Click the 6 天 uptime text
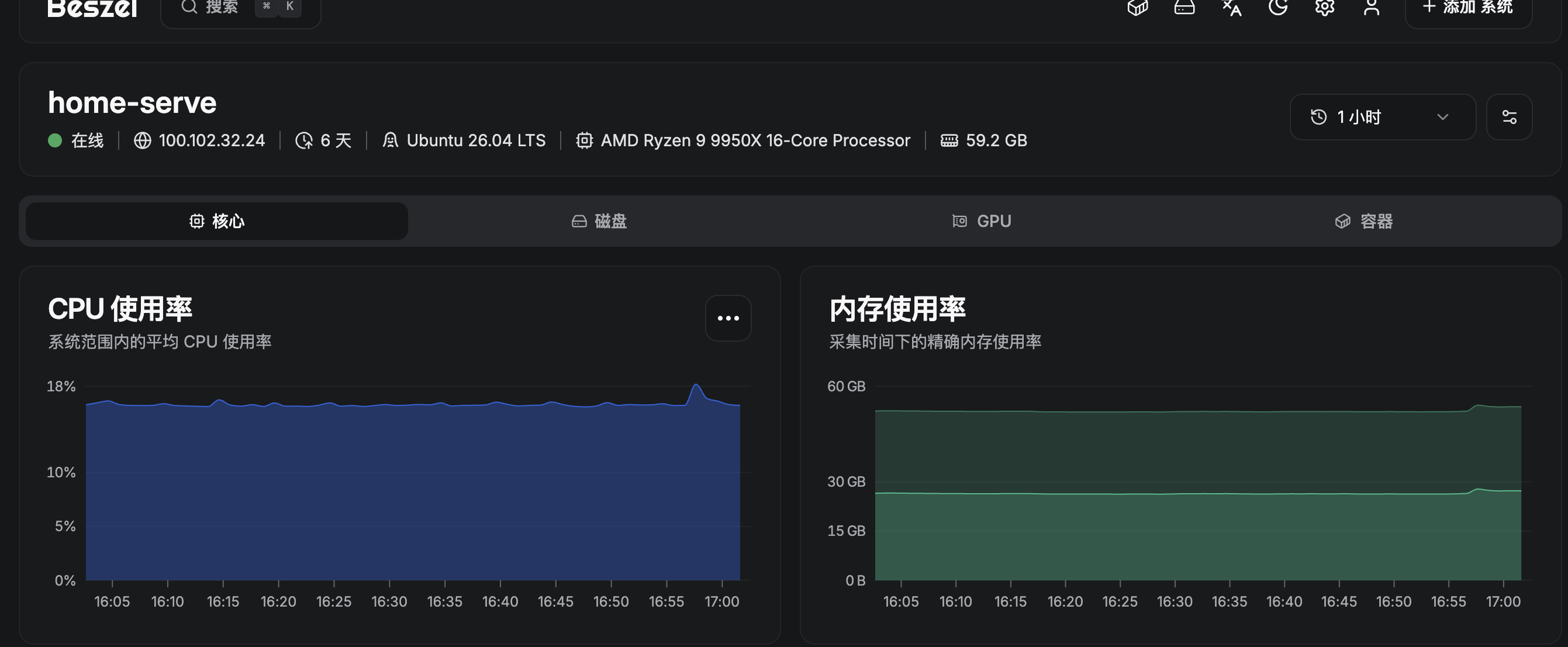The image size is (1568, 647). [x=336, y=141]
